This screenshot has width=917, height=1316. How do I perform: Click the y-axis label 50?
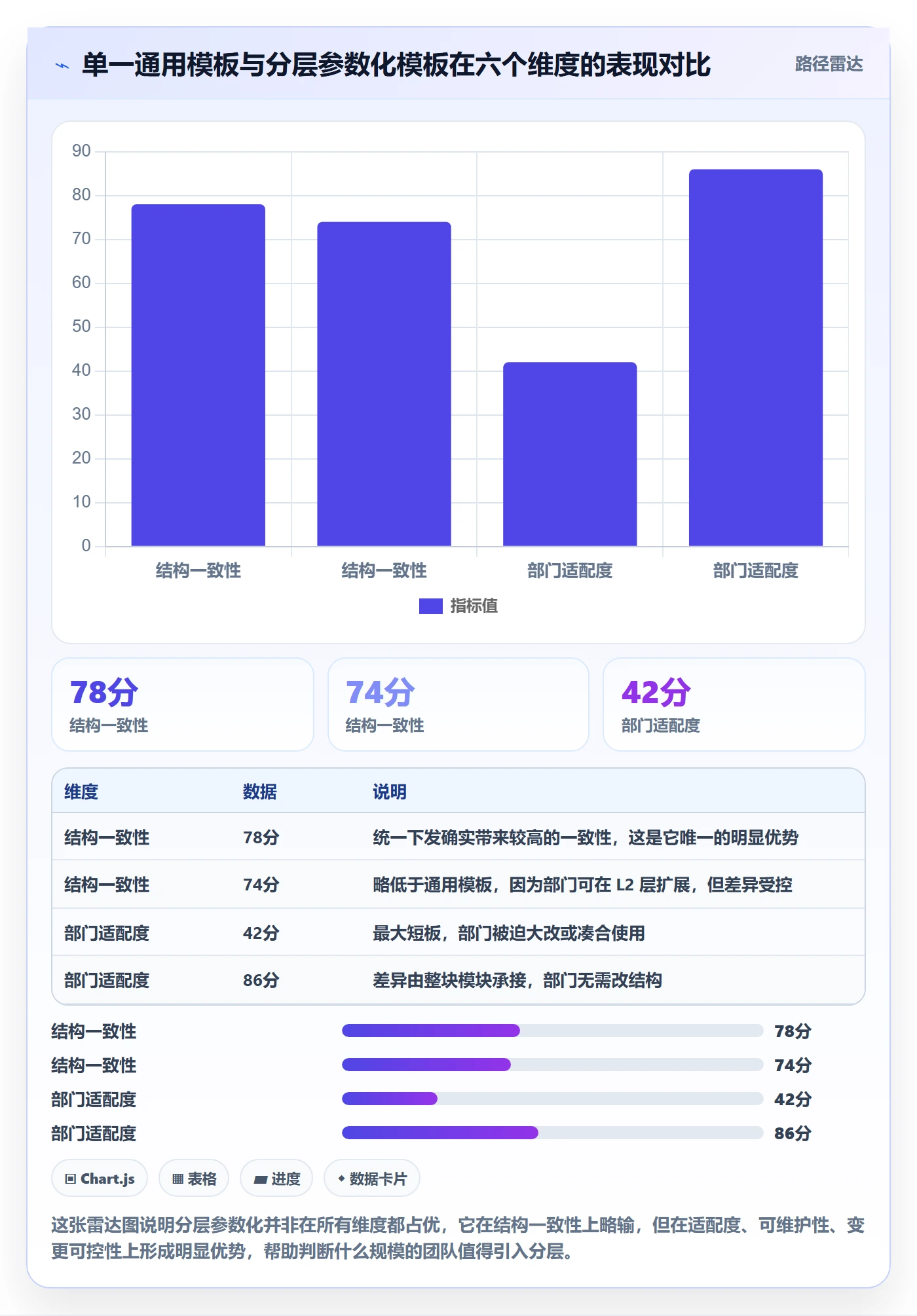pyautogui.click(x=81, y=327)
